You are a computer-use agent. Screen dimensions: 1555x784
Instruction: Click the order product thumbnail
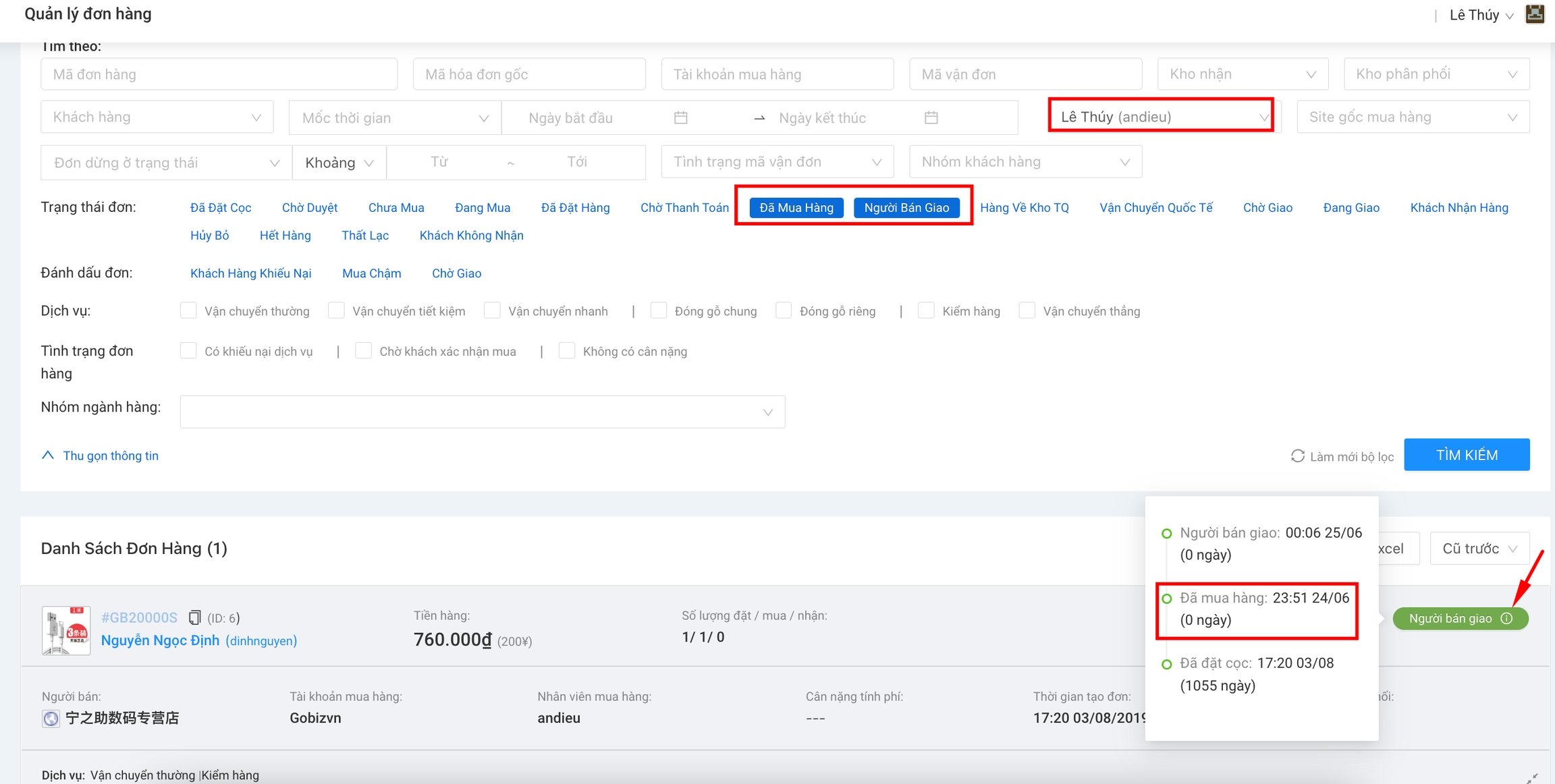(65, 630)
